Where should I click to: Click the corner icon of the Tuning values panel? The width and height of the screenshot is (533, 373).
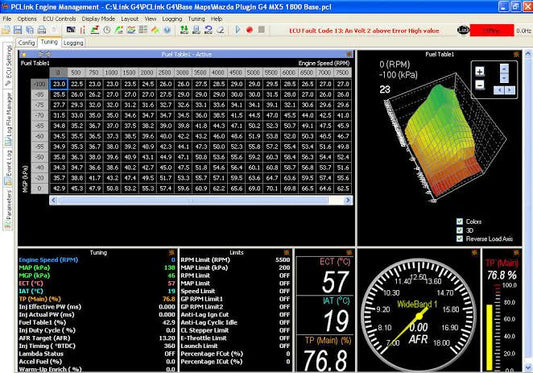pyautogui.click(x=171, y=252)
